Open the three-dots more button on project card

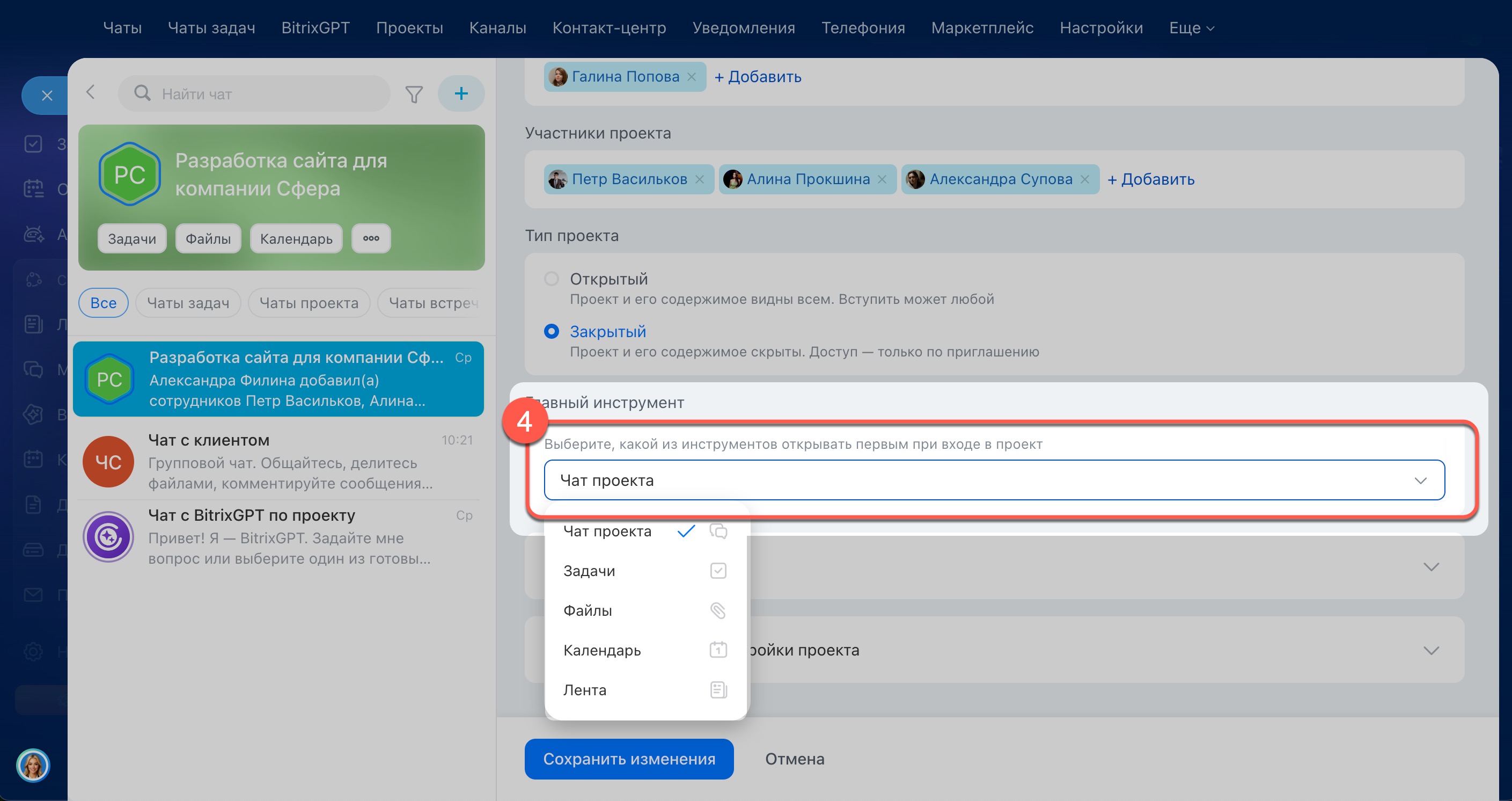coord(371,238)
